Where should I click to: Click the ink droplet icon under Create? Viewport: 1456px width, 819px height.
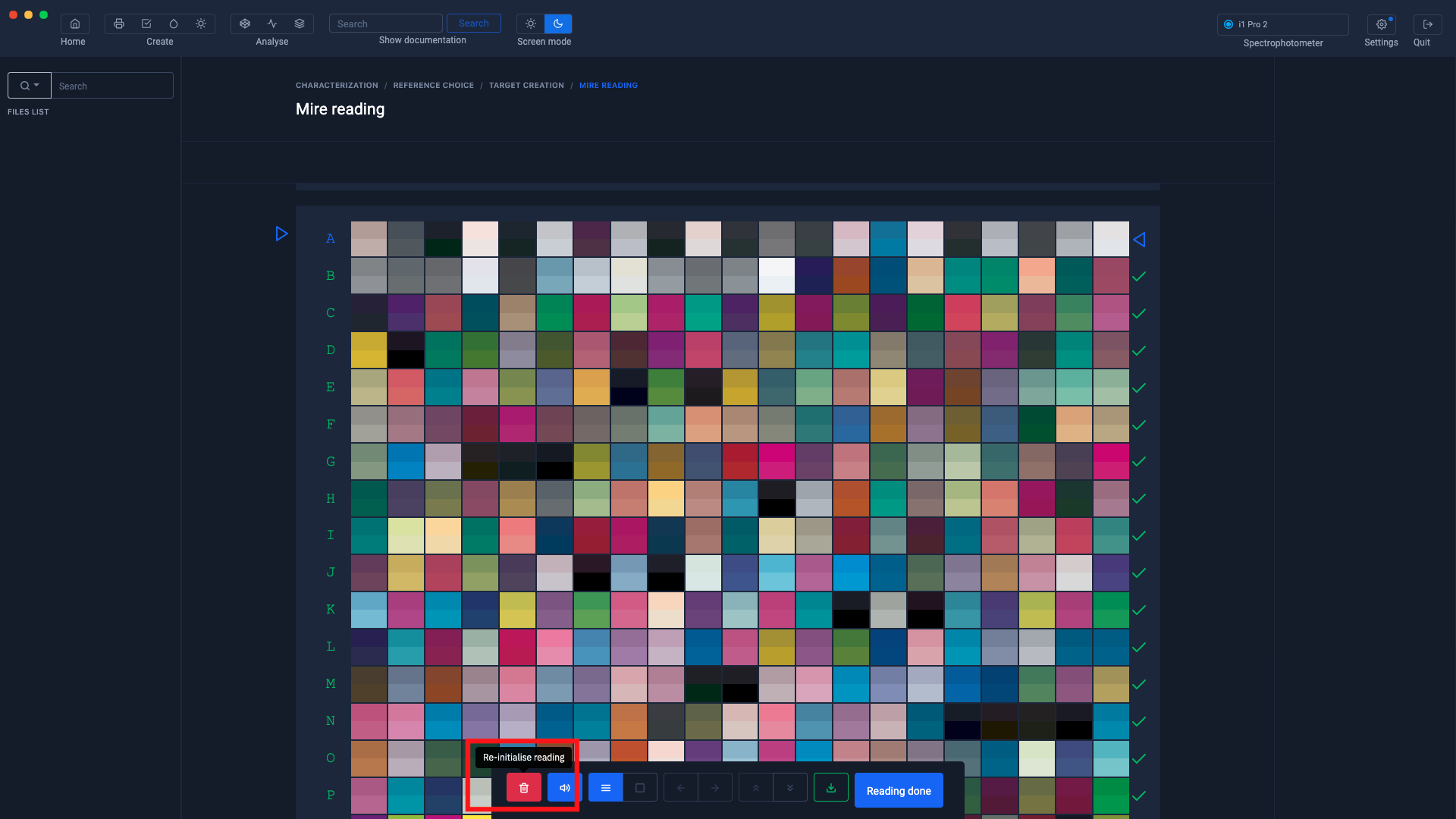pyautogui.click(x=174, y=24)
